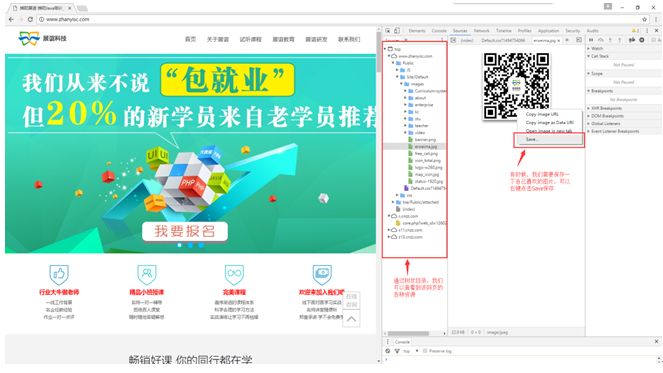Click the banner.png file in the tree
This screenshot has width=663, height=373.
click(x=422, y=140)
